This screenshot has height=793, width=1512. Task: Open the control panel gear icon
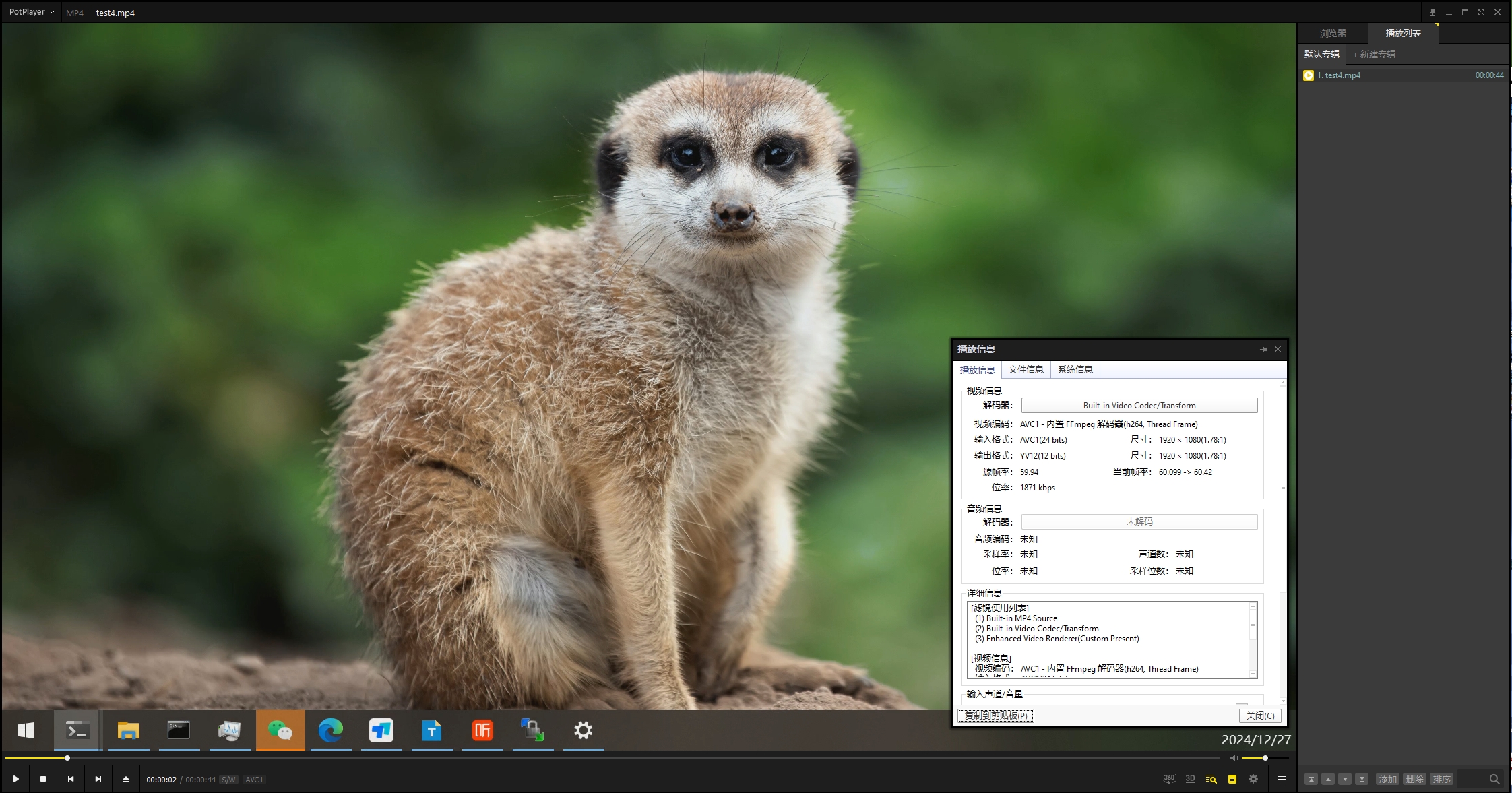click(x=1253, y=779)
